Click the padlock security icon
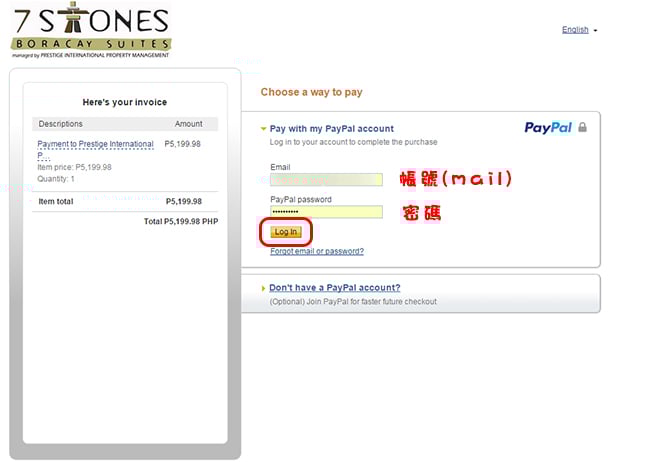 point(582,127)
